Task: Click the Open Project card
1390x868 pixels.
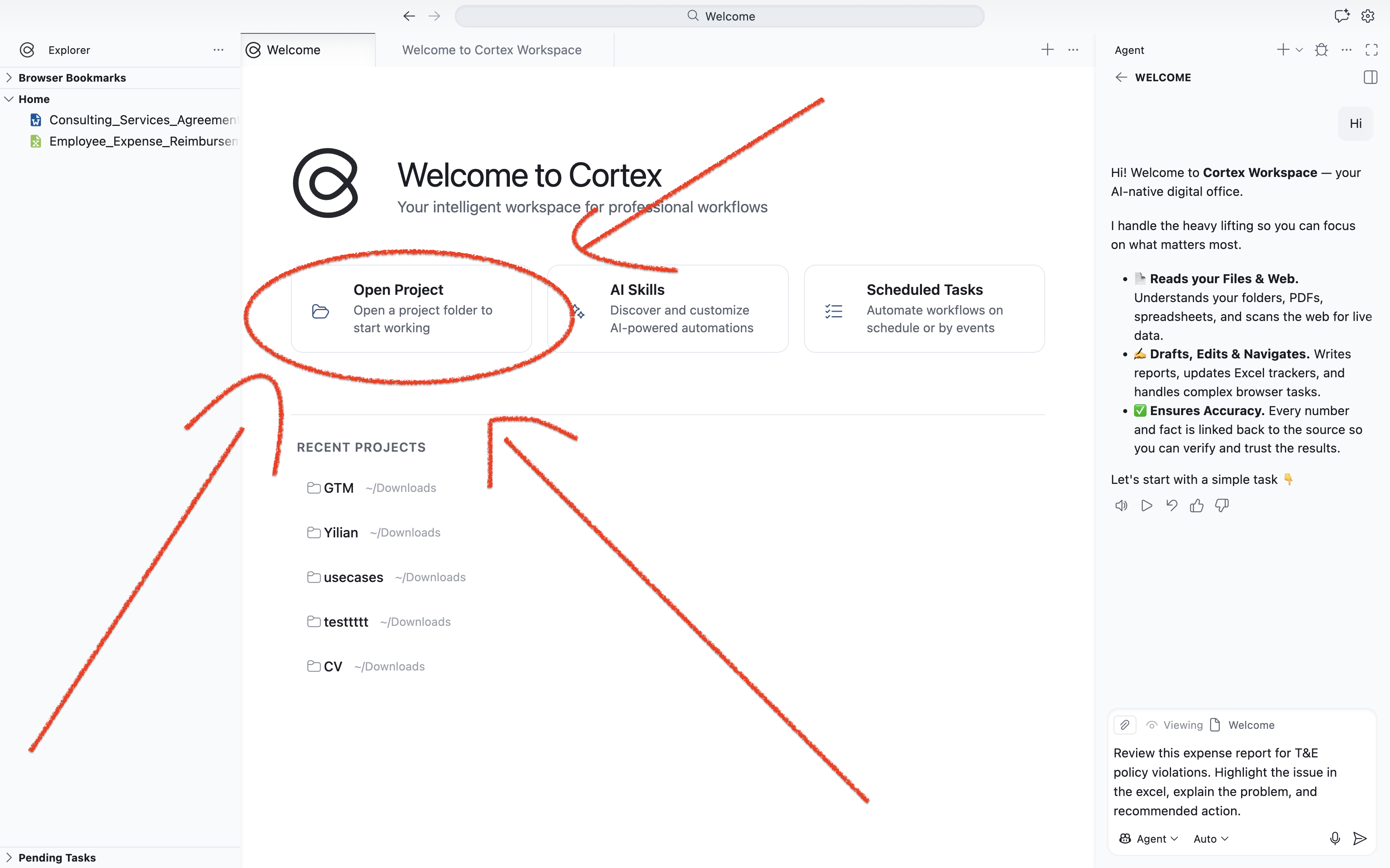Action: click(411, 308)
